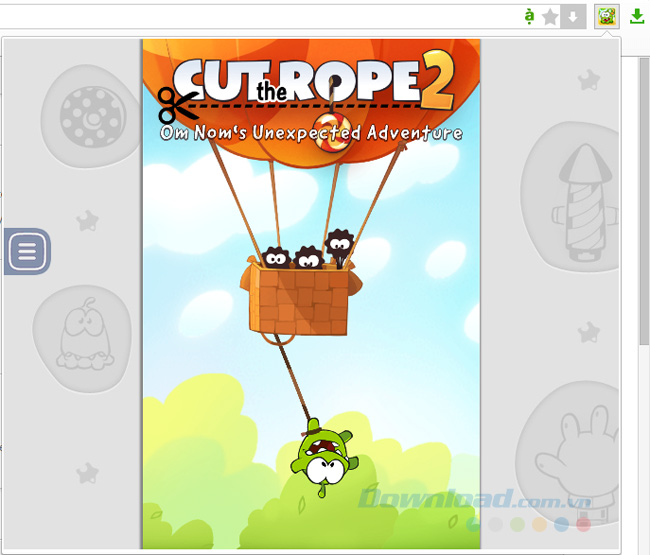Screen dimensions: 650x555
Task: Bookmark the page with the star icon
Action: (550, 17)
